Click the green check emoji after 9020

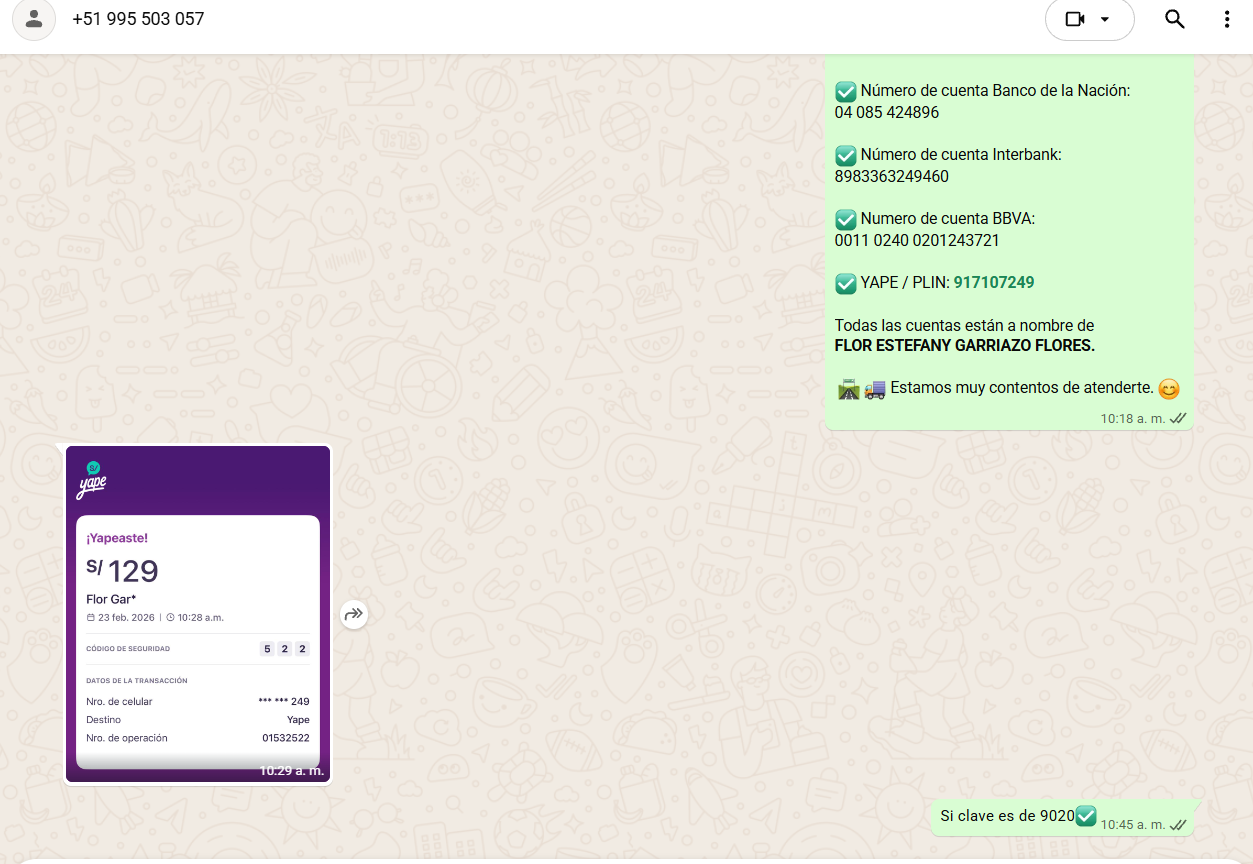(x=1086, y=815)
